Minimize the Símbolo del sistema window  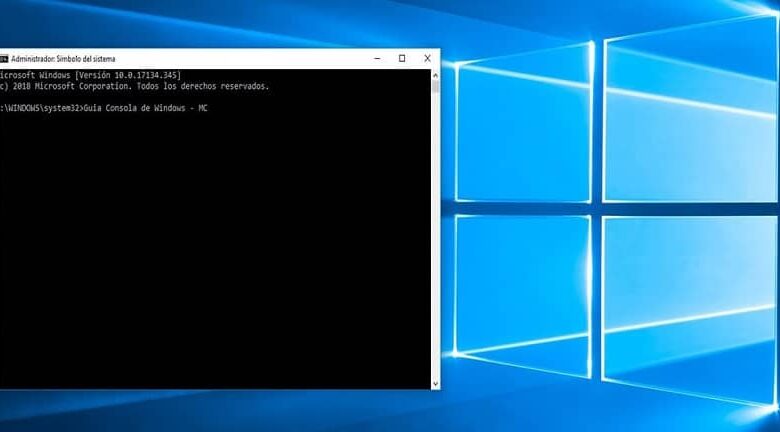(x=377, y=59)
